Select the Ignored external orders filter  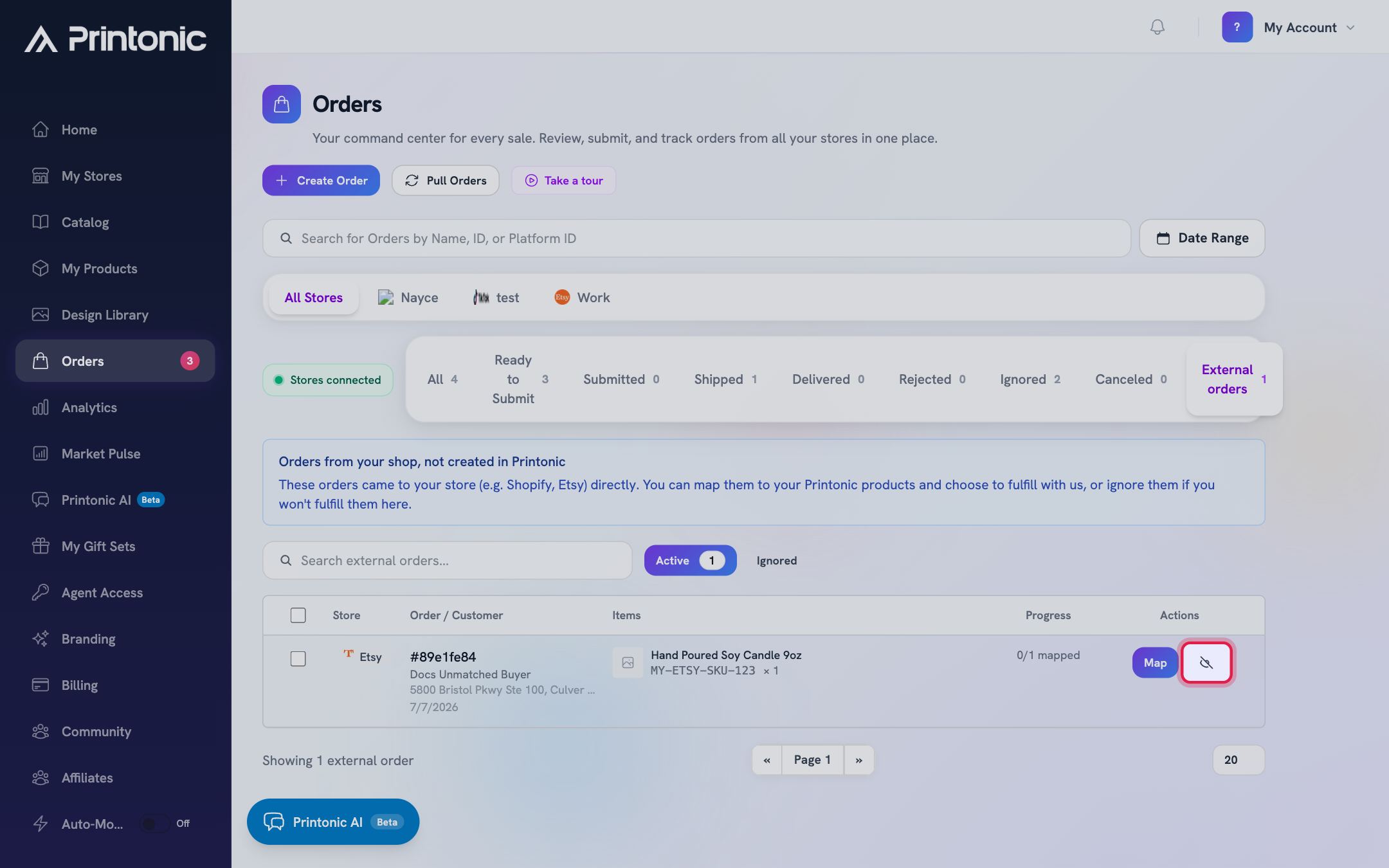776,560
